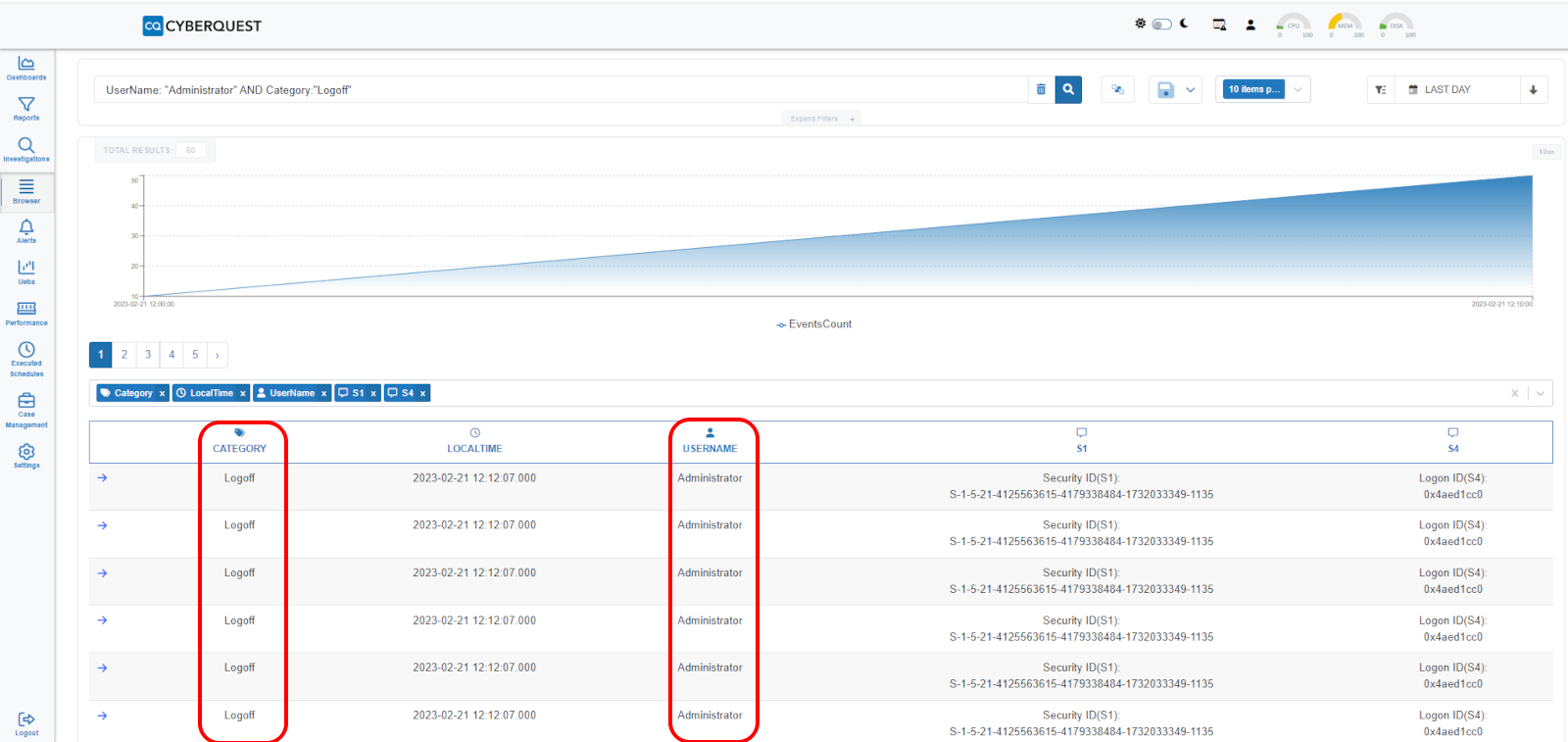Viewport: 1568px width, 742px height.
Task: Toggle the light/dark theme switch
Action: click(x=1162, y=24)
